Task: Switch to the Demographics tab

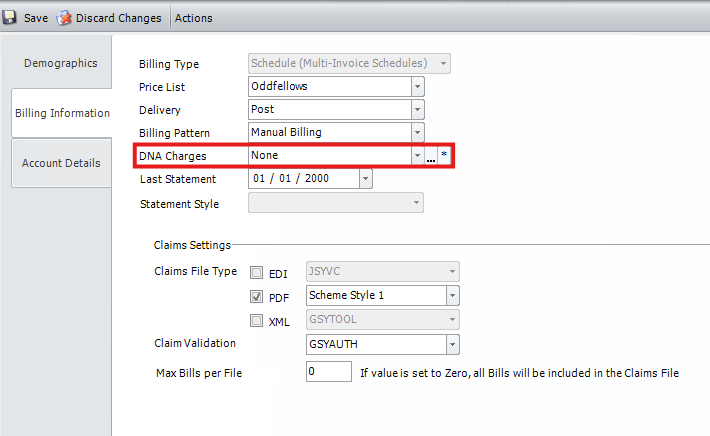Action: [x=60, y=63]
